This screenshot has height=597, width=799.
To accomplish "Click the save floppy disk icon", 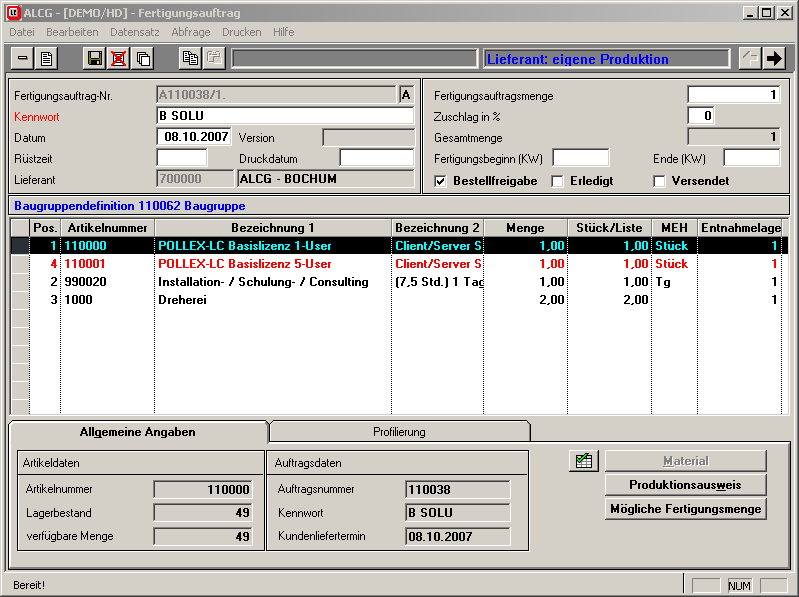I will (x=95, y=59).
